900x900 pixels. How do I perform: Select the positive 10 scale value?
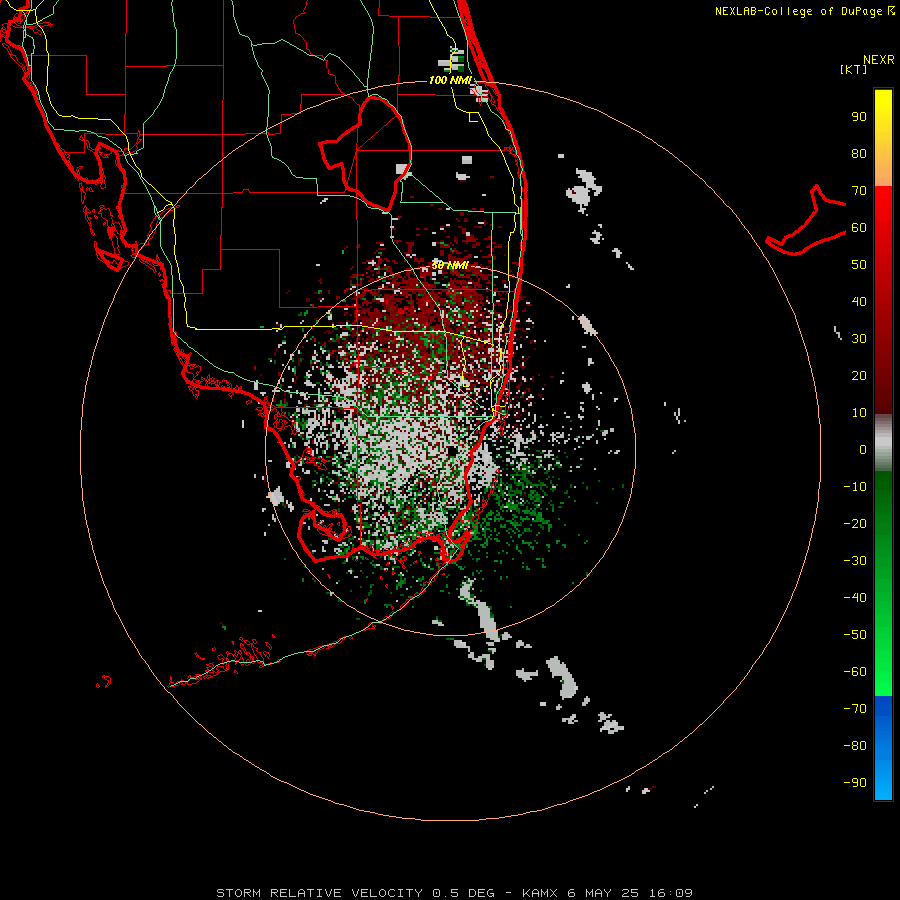pos(859,413)
